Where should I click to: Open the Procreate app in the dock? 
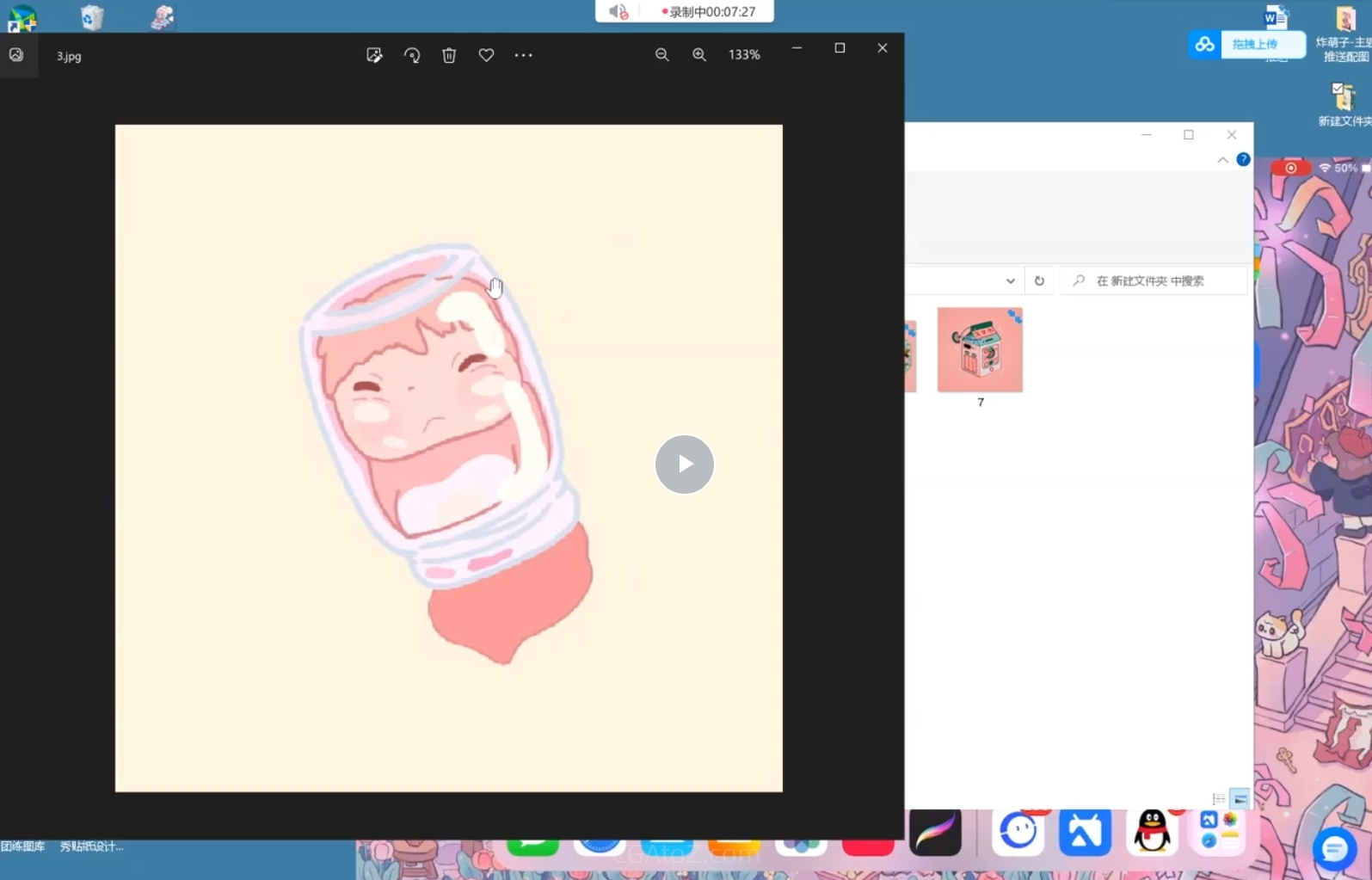tap(935, 832)
